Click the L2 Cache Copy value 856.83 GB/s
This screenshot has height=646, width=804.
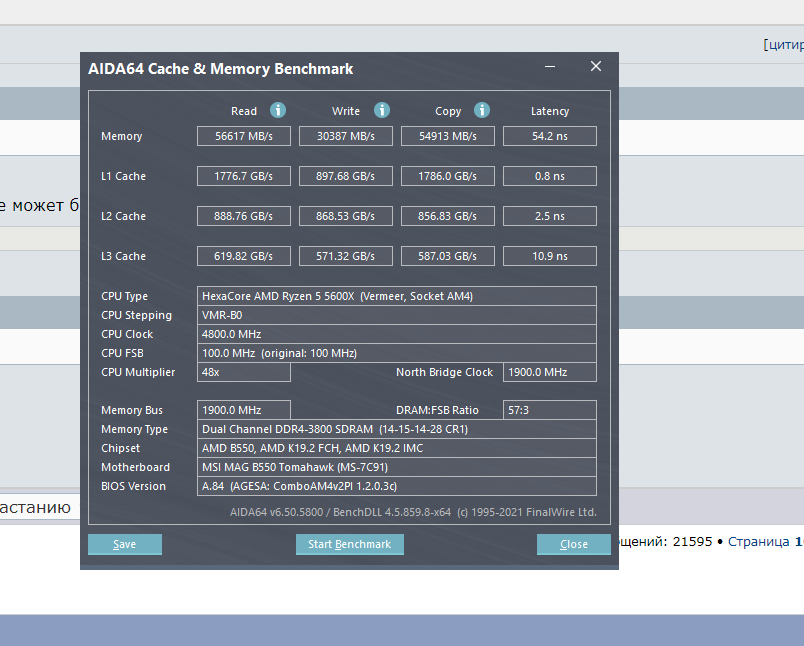point(448,216)
